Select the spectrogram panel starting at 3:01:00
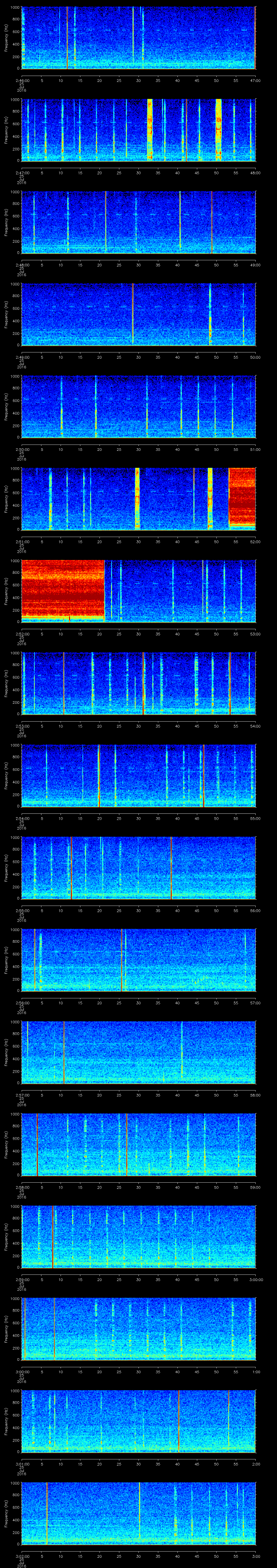This screenshot has width=277, height=1568. (138, 1421)
